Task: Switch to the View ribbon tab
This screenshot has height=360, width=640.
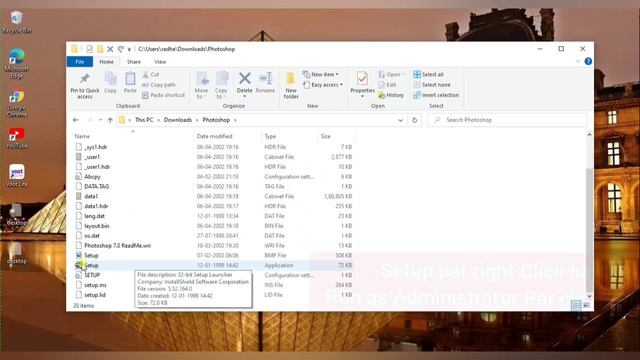Action: (160, 62)
